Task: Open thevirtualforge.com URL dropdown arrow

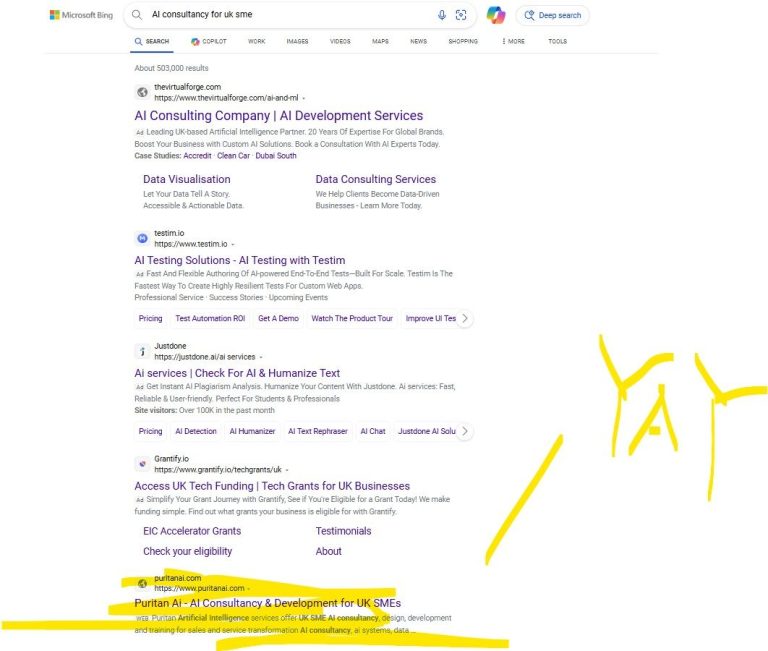Action: click(x=304, y=98)
